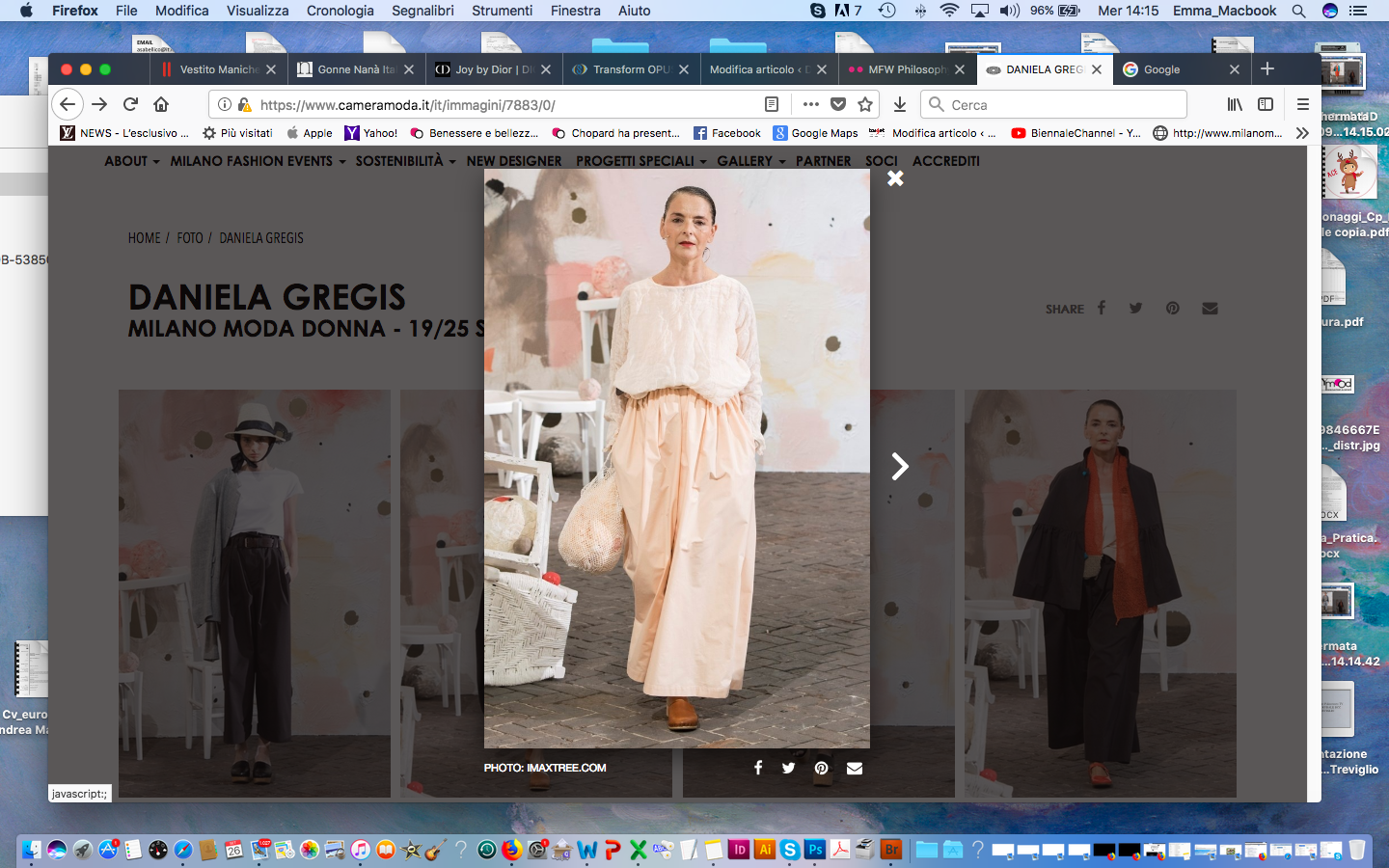Open the page actions menu (three dots)
The height and width of the screenshot is (868, 1389).
point(810,104)
